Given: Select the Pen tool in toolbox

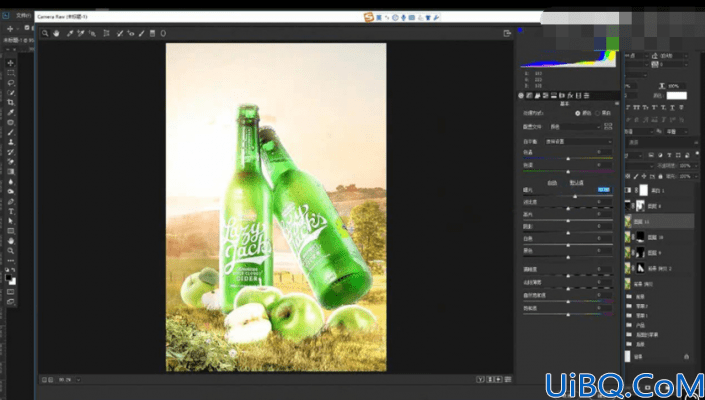Looking at the screenshot, I should 11,202.
